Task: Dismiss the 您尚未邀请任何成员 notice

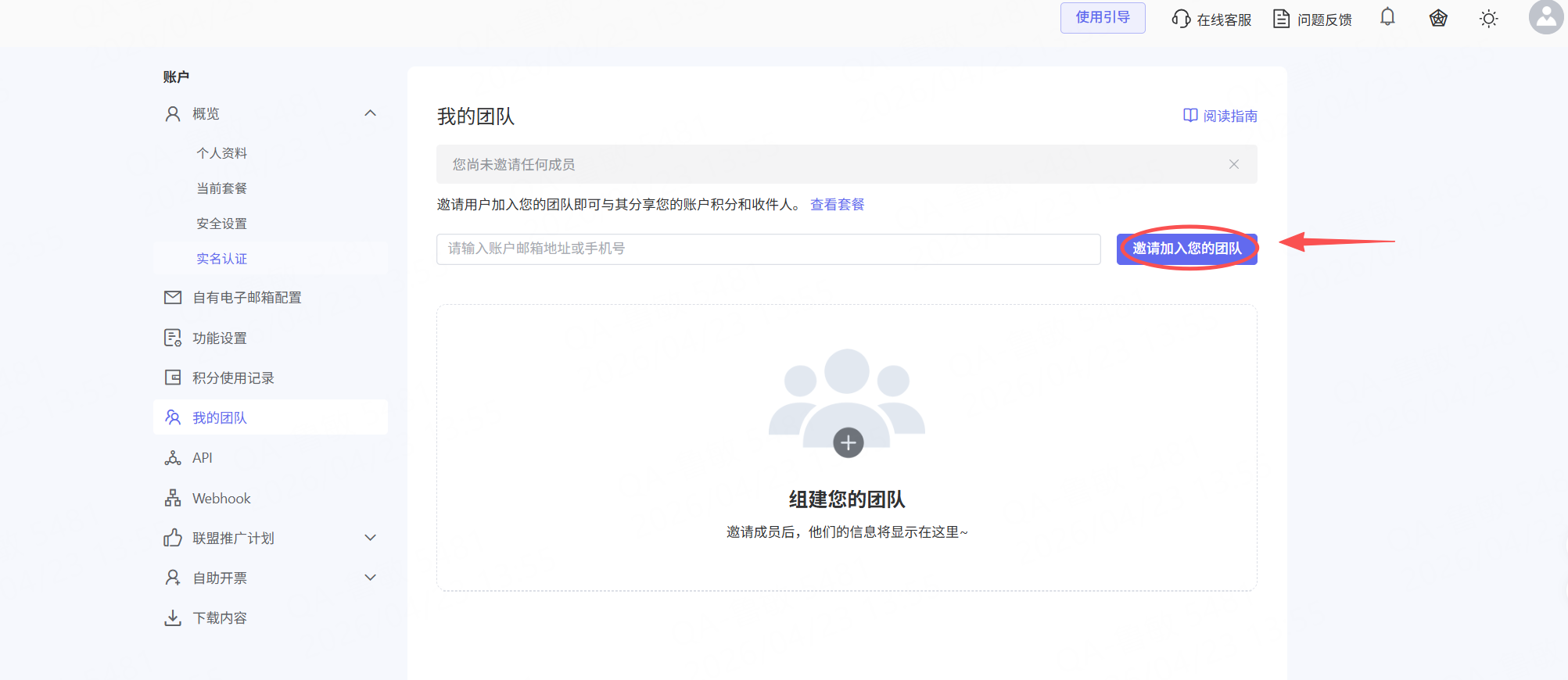Action: (1233, 164)
